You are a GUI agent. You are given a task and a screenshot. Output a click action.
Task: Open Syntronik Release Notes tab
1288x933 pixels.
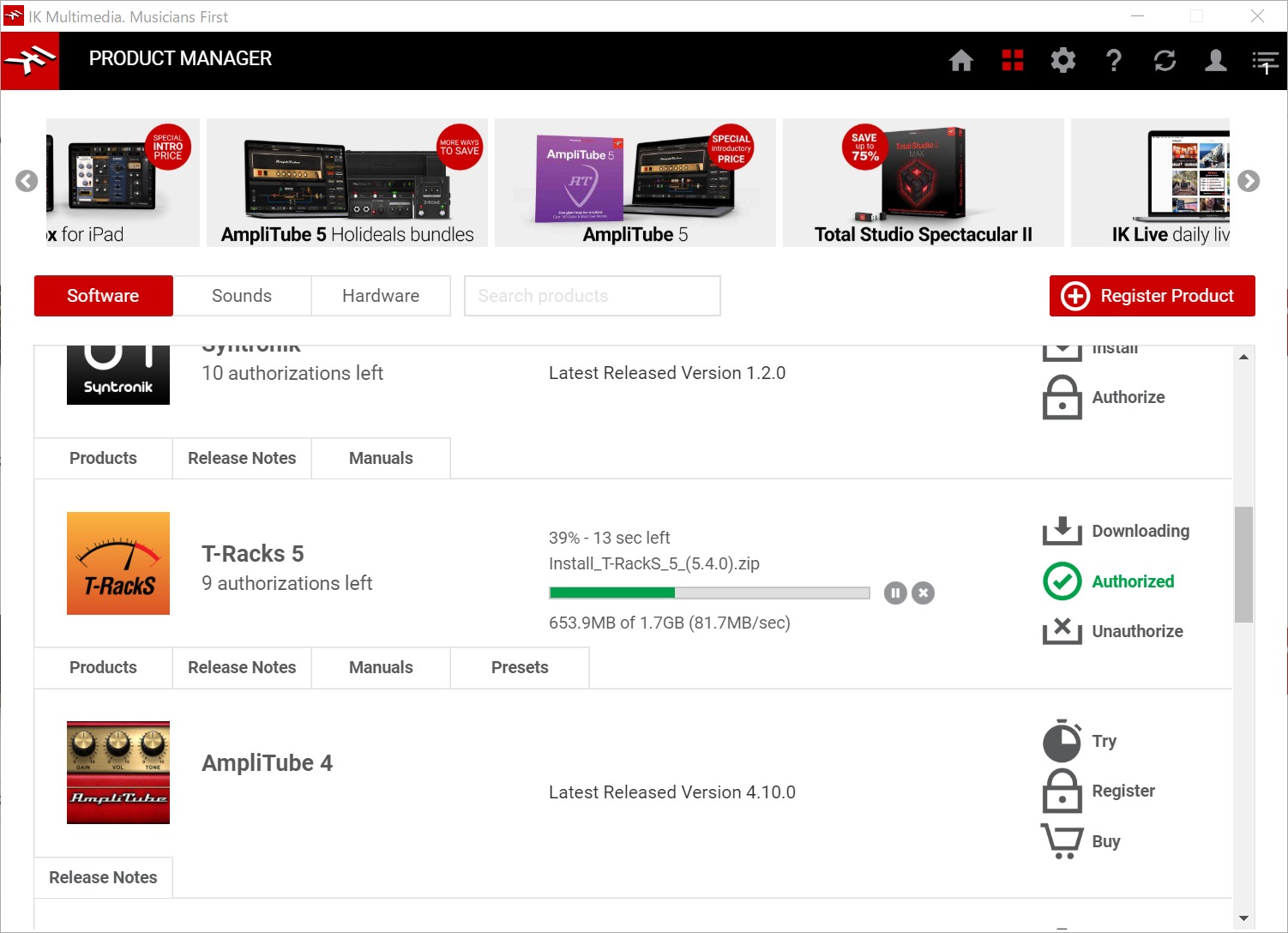click(242, 459)
